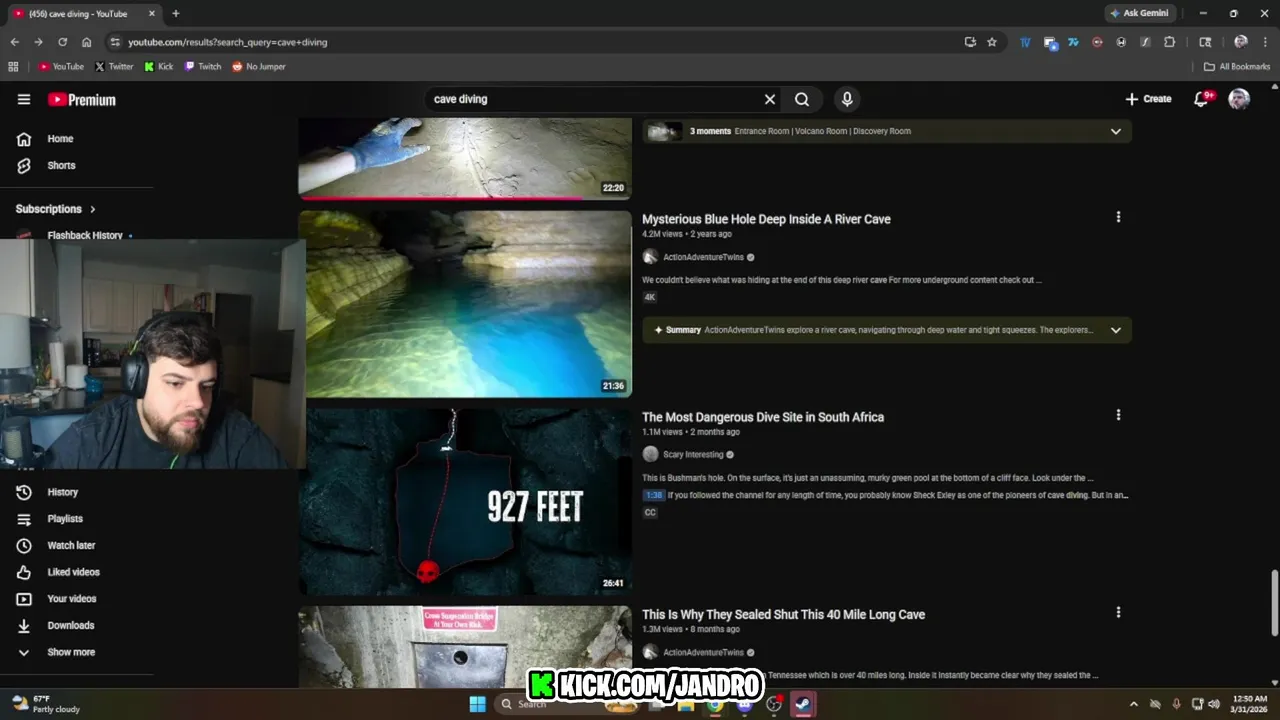Open a new browser tab
1280x720 pixels.
coord(176,13)
